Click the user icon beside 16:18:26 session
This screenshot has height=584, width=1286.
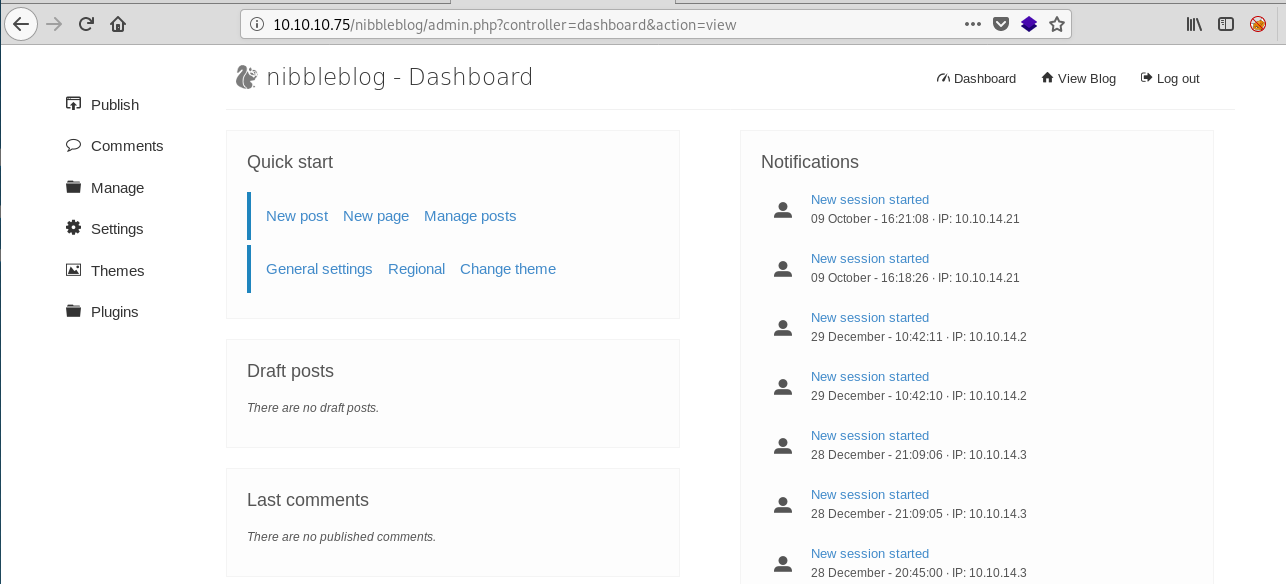click(x=783, y=268)
